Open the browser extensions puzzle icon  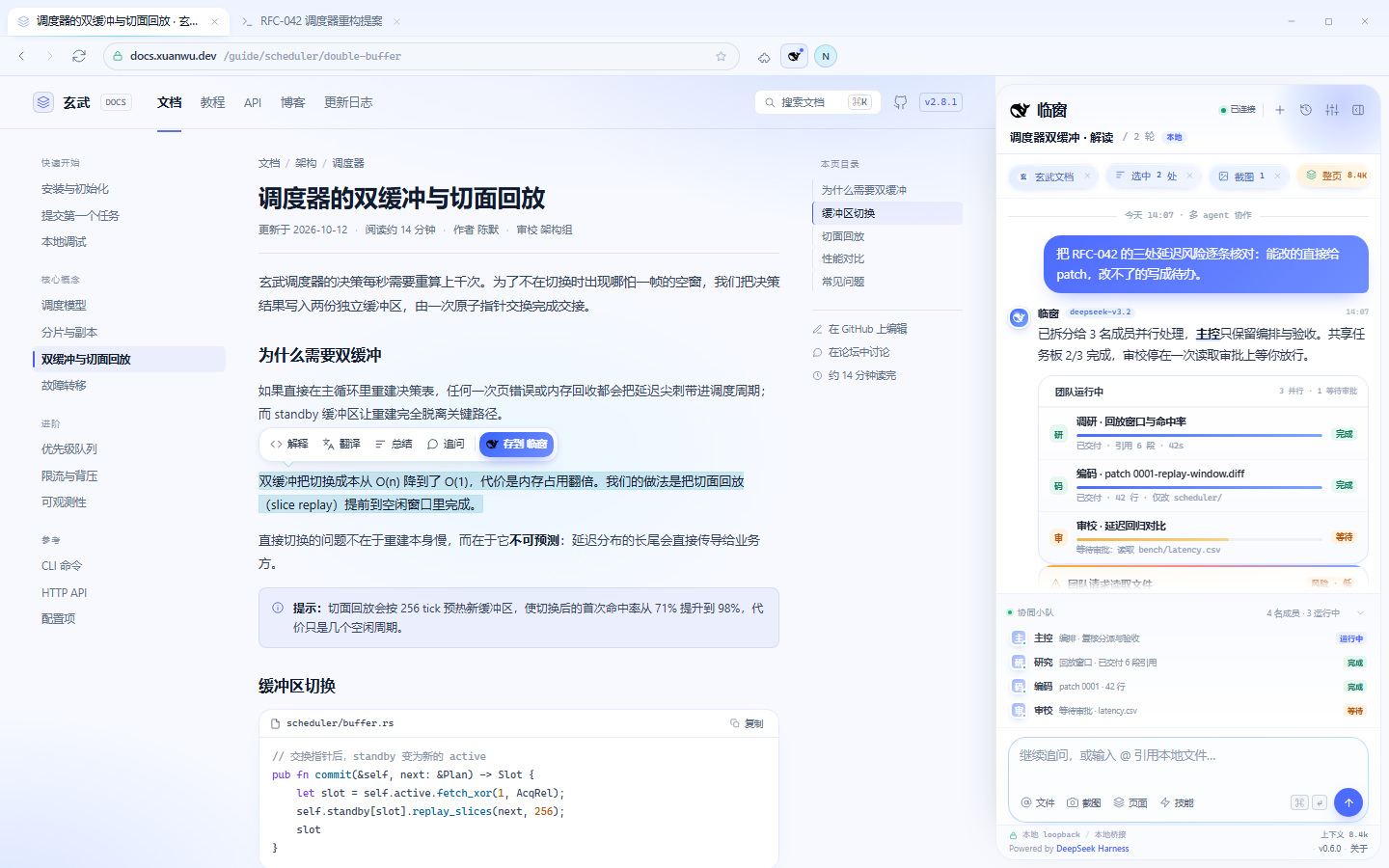(764, 56)
